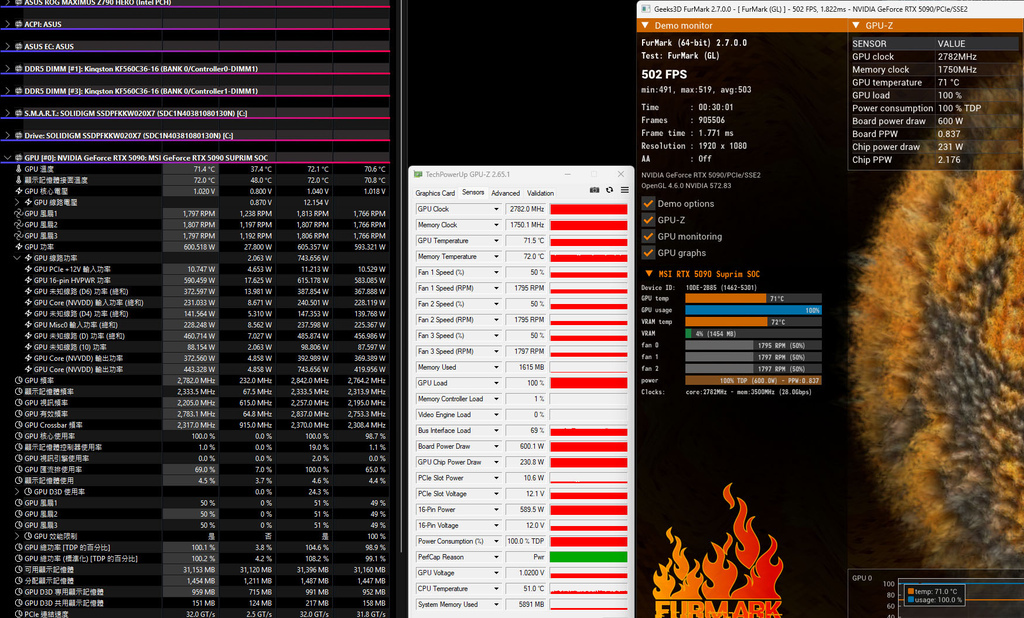Click GPU Clock value field 2782.0 MHz
The width and height of the screenshot is (1024, 618).
526,209
